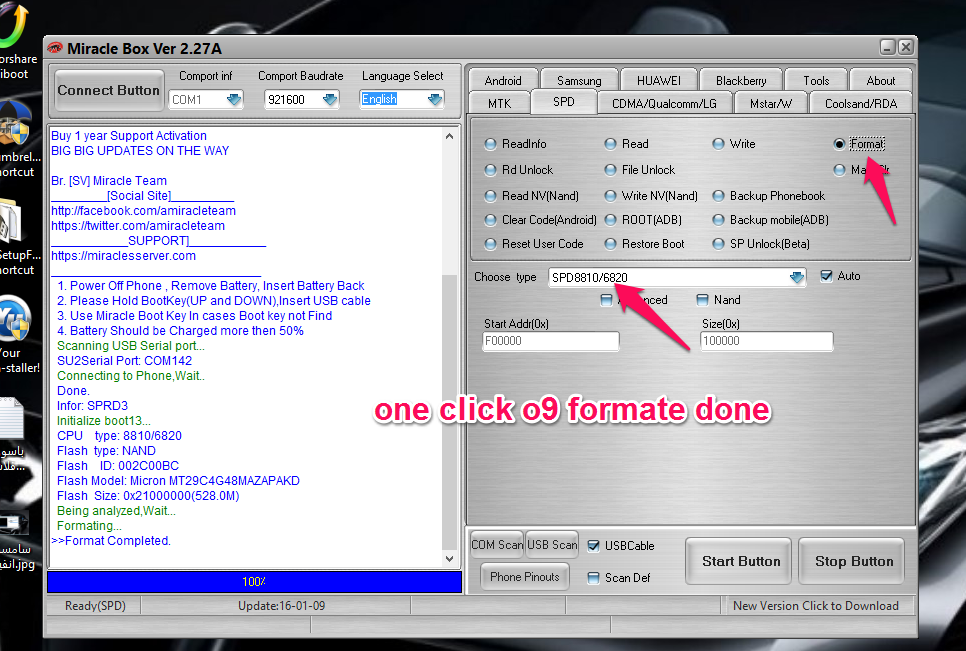
Task: Toggle the Nand checkbox
Action: (702, 300)
